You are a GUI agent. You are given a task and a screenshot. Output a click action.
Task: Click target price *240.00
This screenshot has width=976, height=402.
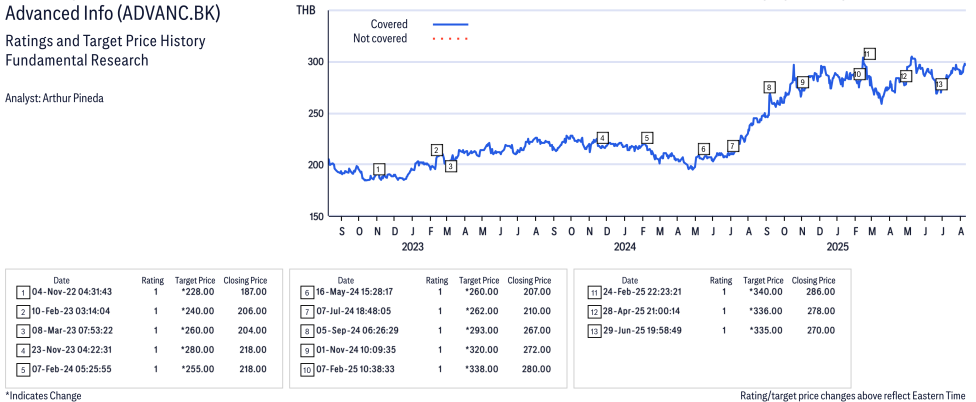(198, 311)
